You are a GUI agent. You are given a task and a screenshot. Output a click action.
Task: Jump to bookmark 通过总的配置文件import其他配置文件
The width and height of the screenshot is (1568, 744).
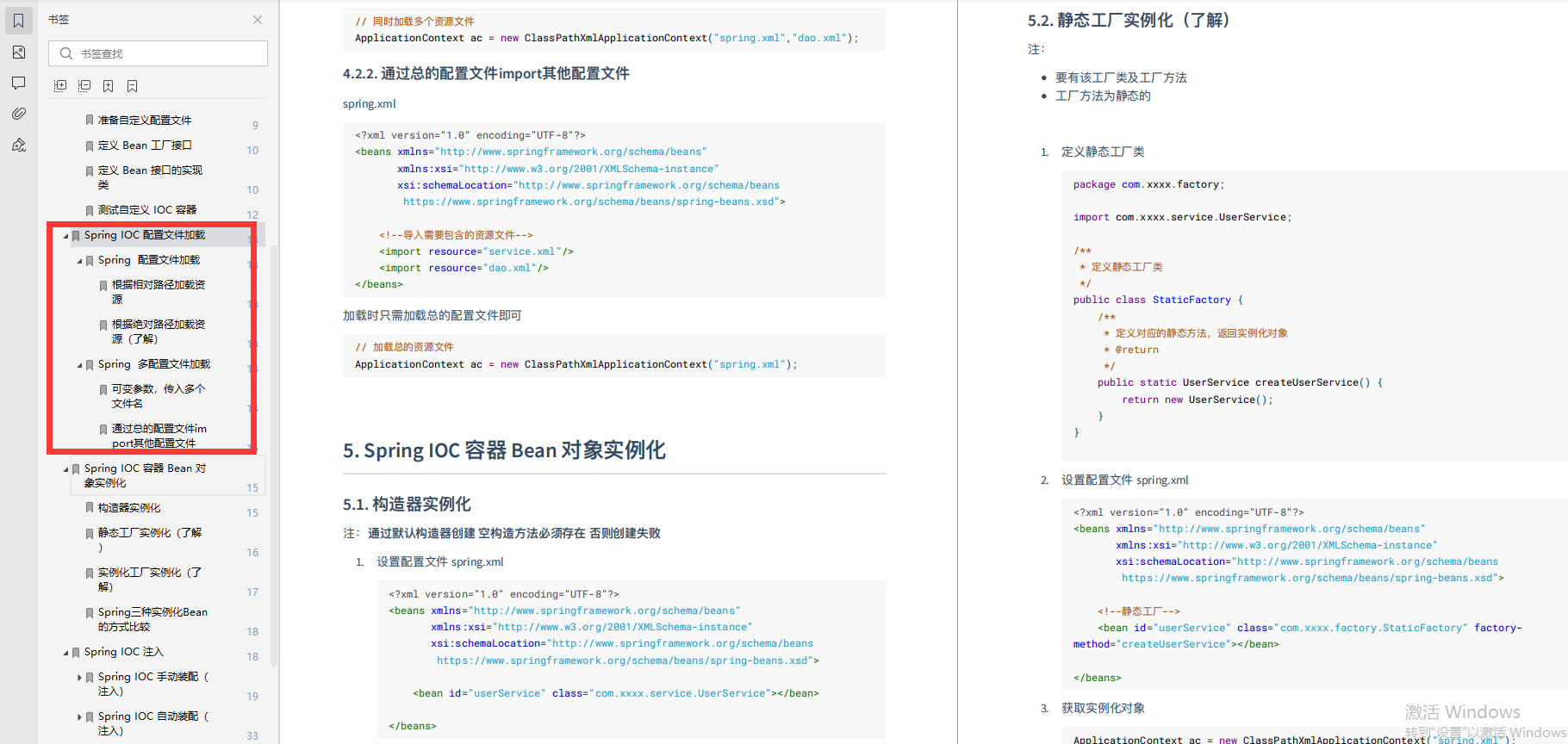pyautogui.click(x=159, y=436)
